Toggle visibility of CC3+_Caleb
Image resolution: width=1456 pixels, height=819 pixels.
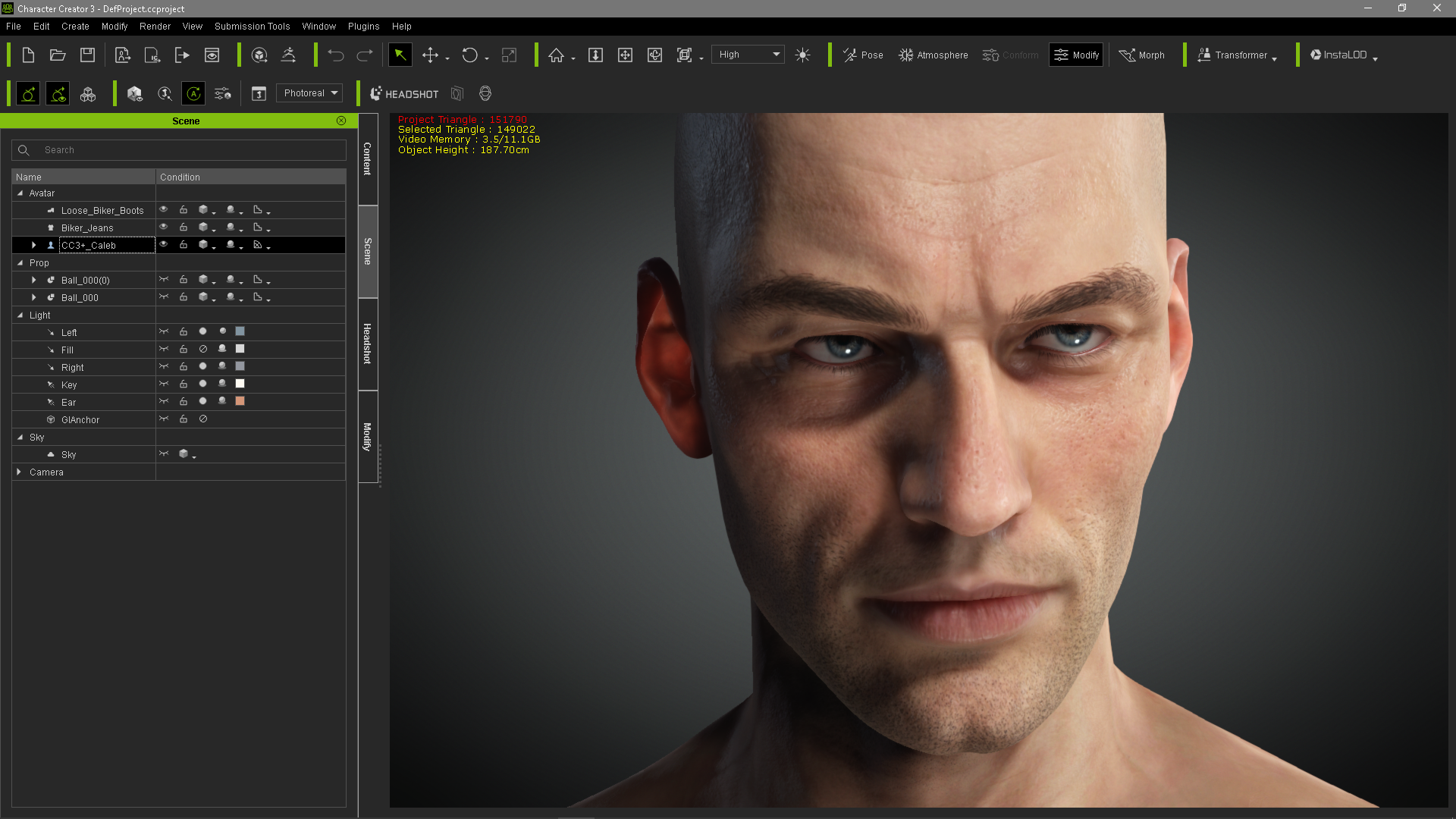click(x=163, y=244)
